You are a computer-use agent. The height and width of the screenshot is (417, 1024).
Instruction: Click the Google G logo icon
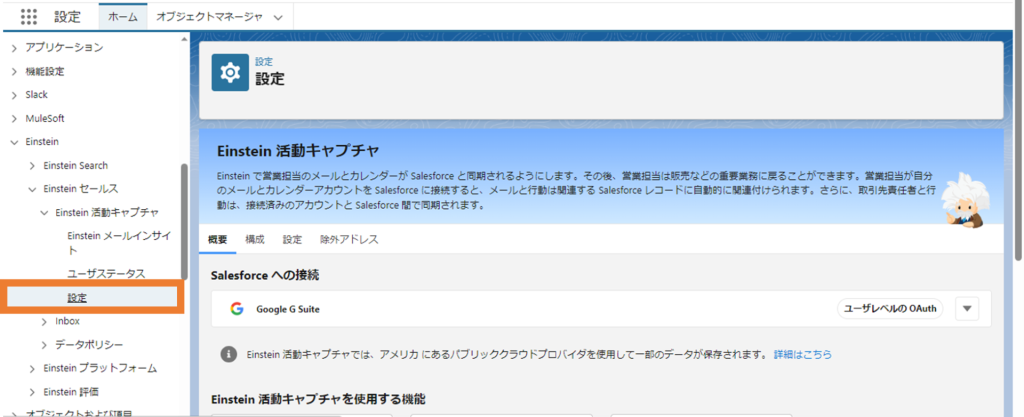pos(236,309)
